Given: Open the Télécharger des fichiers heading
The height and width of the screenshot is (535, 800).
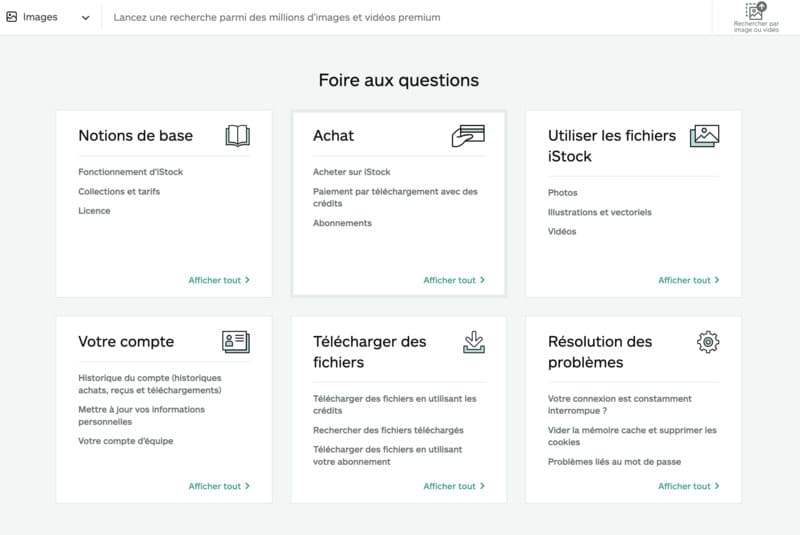Looking at the screenshot, I should (369, 352).
